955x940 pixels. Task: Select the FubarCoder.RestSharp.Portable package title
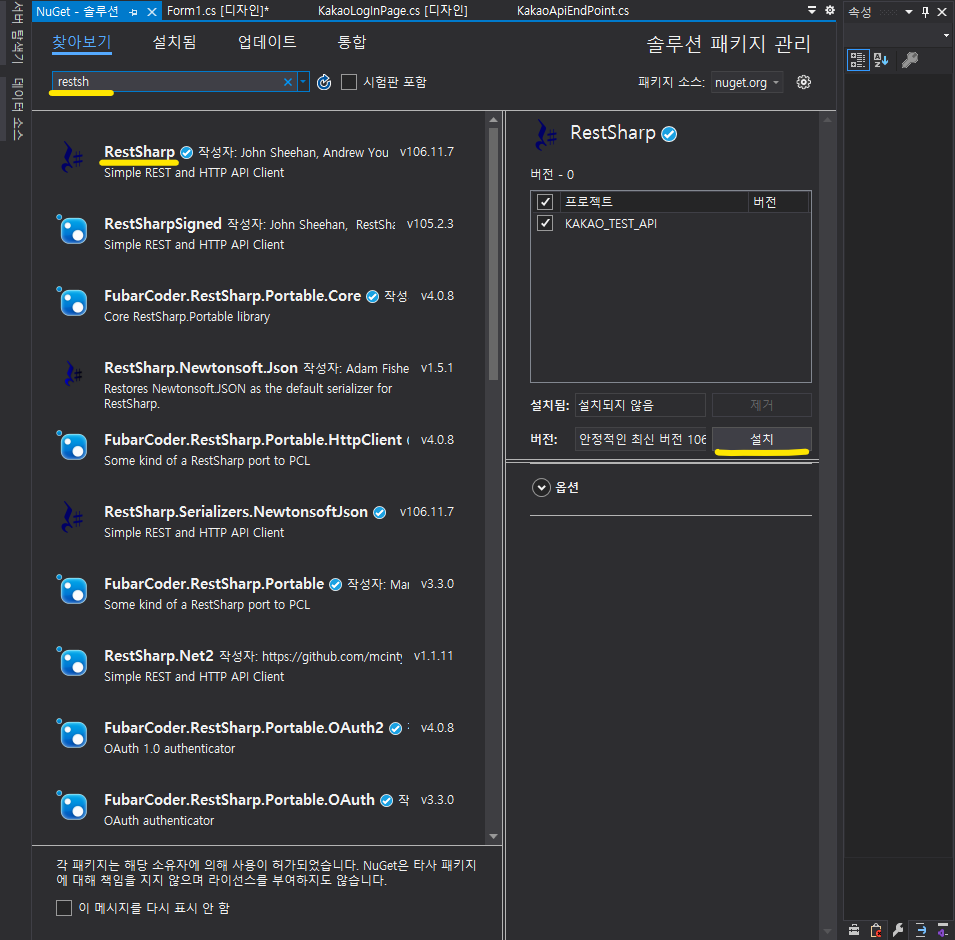[214, 584]
